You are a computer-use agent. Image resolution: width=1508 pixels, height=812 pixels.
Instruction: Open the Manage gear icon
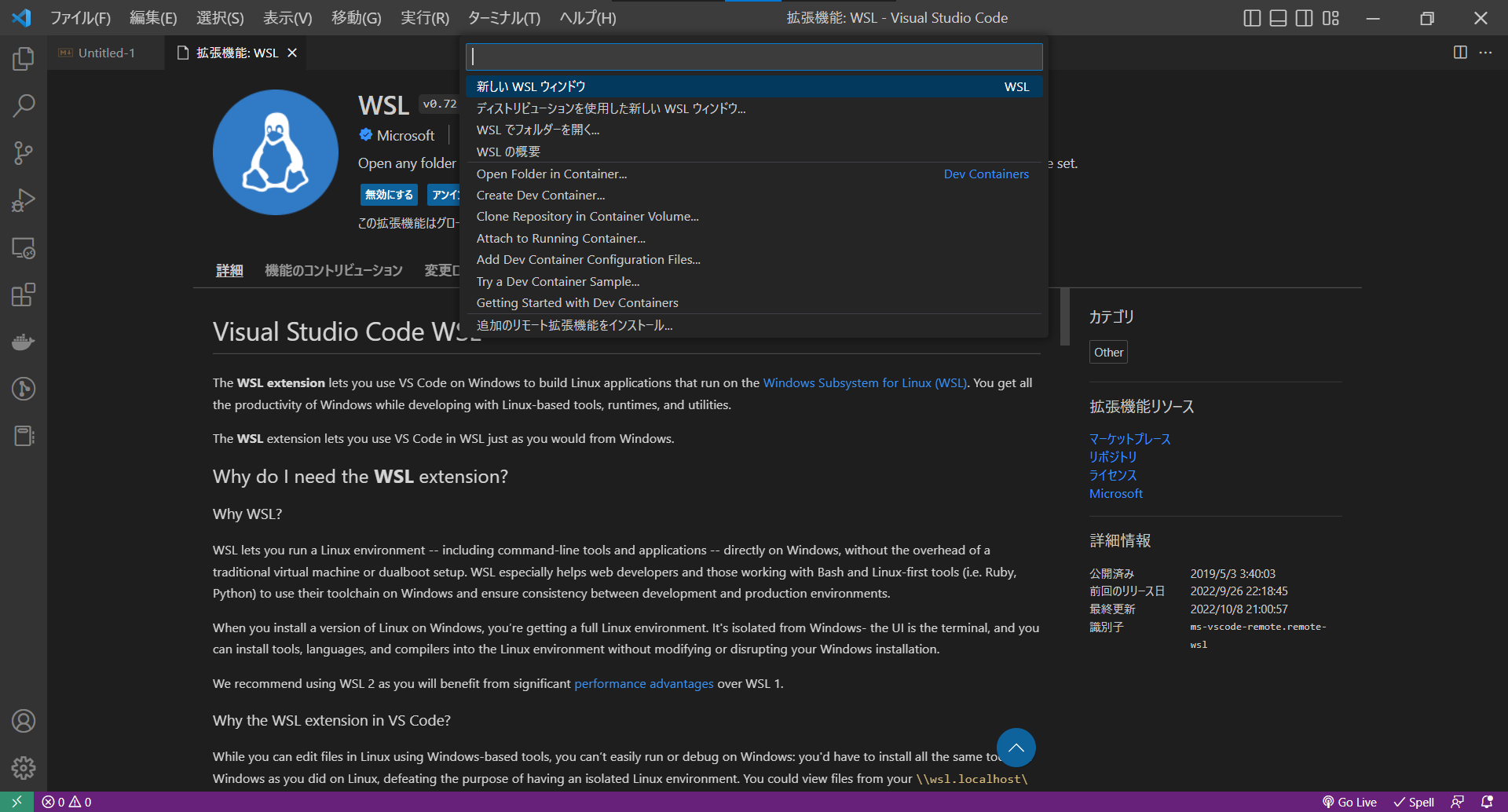click(x=24, y=768)
